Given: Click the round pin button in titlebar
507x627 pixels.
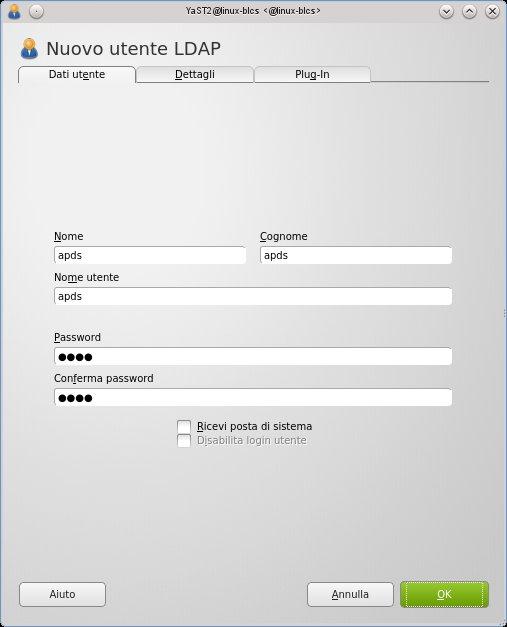Looking at the screenshot, I should click(36, 12).
